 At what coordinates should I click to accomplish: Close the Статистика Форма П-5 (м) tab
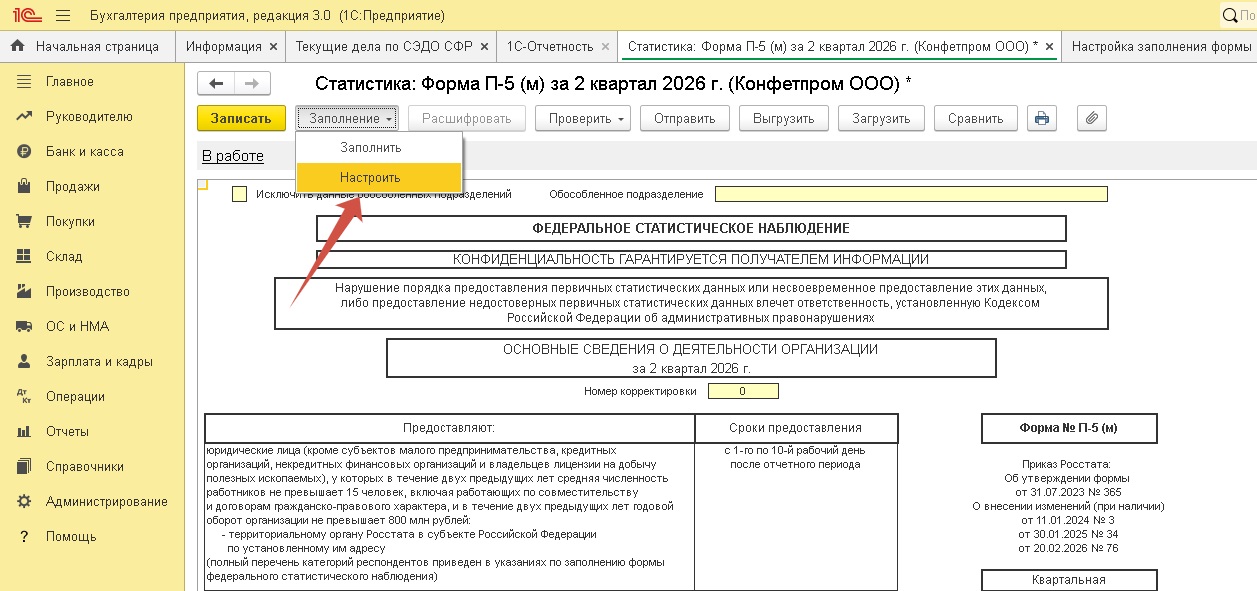tap(1049, 46)
